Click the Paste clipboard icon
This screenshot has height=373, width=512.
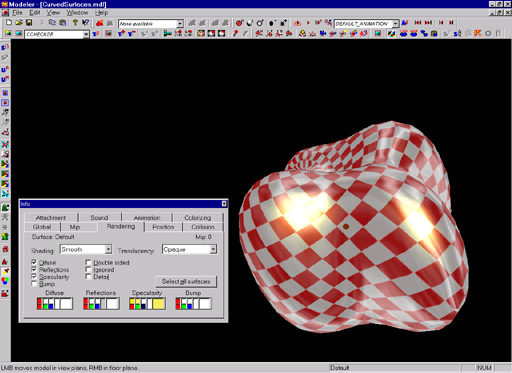tap(63, 23)
